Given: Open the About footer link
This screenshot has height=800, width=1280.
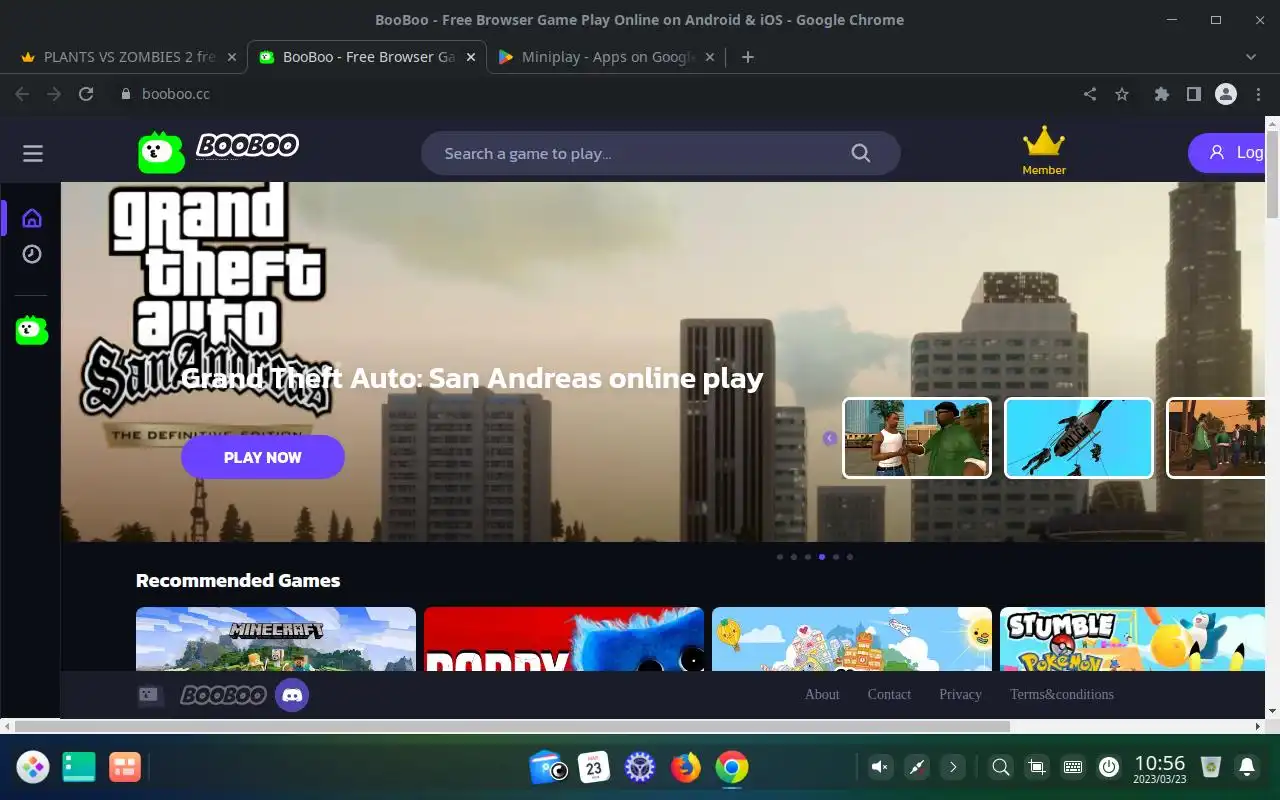Looking at the screenshot, I should [822, 694].
